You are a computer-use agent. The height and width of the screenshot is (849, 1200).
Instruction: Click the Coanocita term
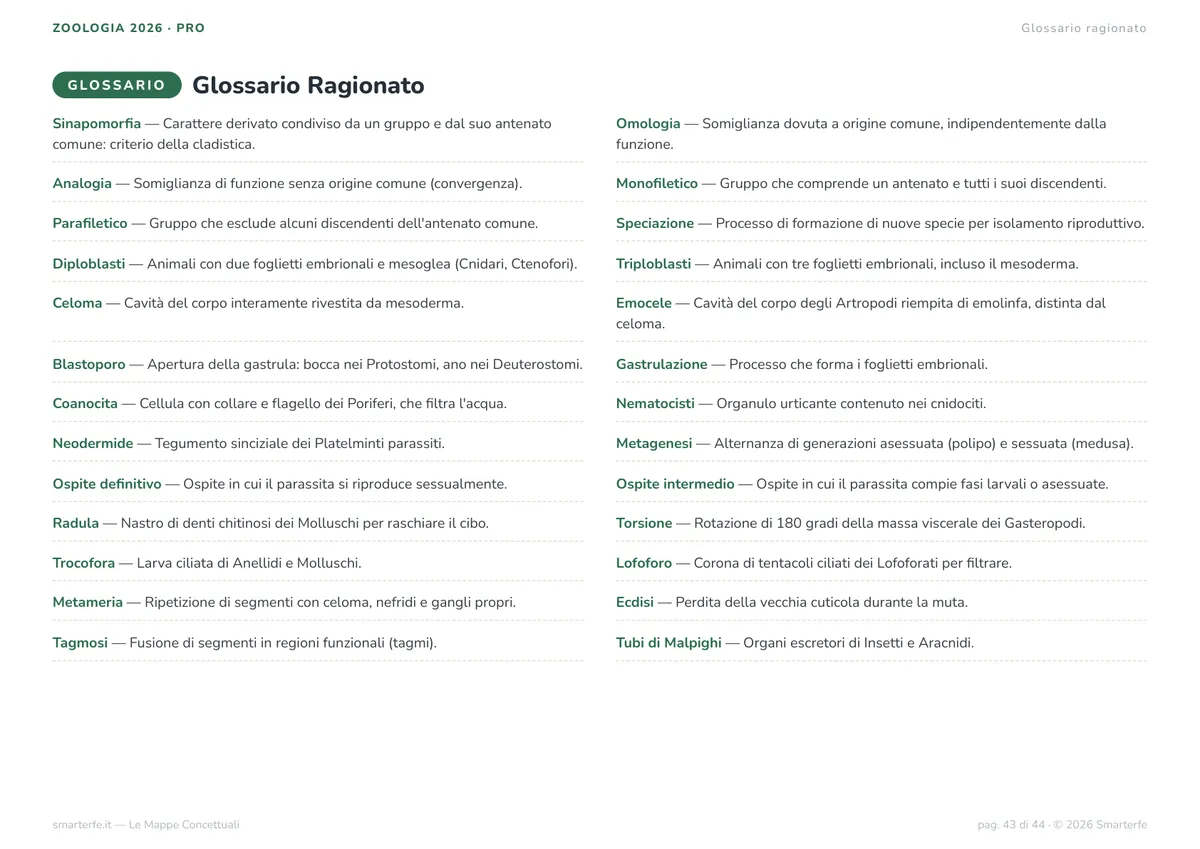click(85, 404)
